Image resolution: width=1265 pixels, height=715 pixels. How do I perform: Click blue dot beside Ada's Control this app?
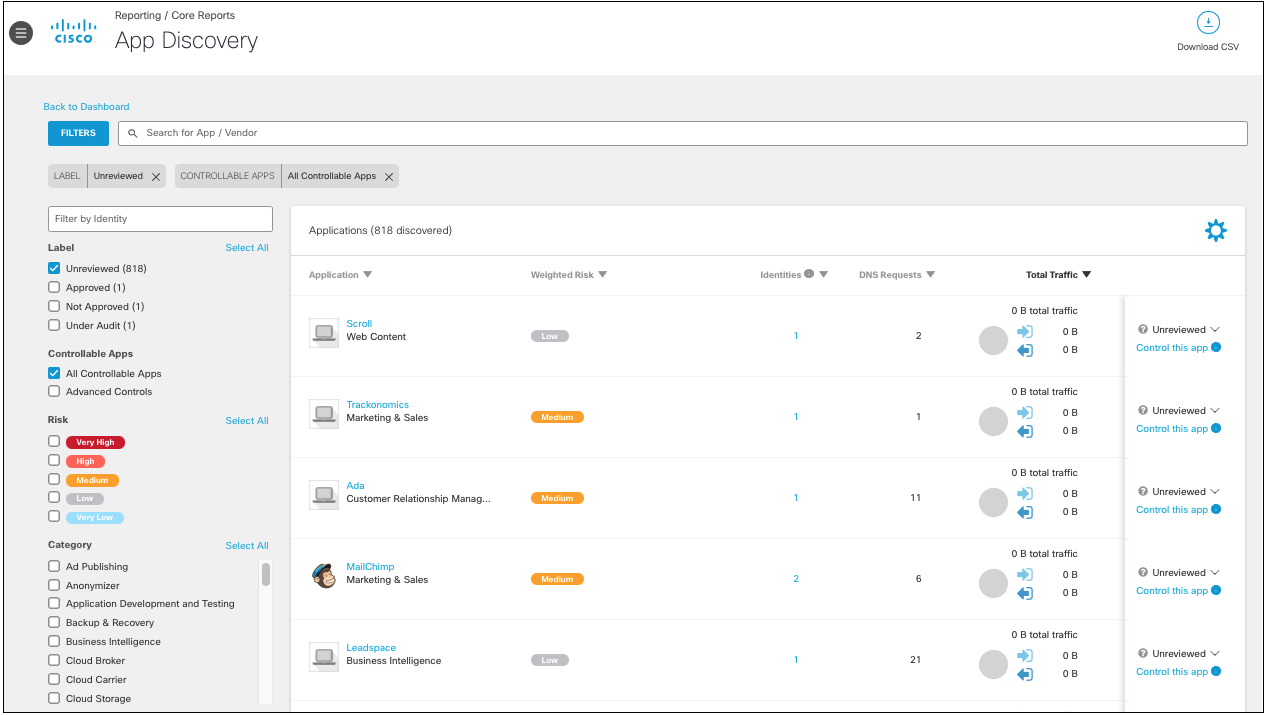1216,510
